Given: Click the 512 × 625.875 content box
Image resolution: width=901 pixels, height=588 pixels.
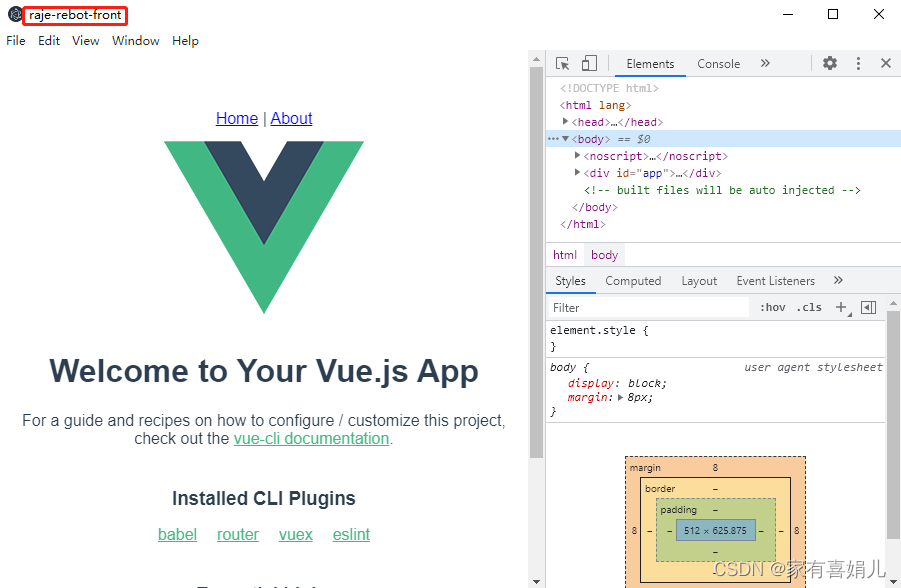Looking at the screenshot, I should pyautogui.click(x=715, y=531).
